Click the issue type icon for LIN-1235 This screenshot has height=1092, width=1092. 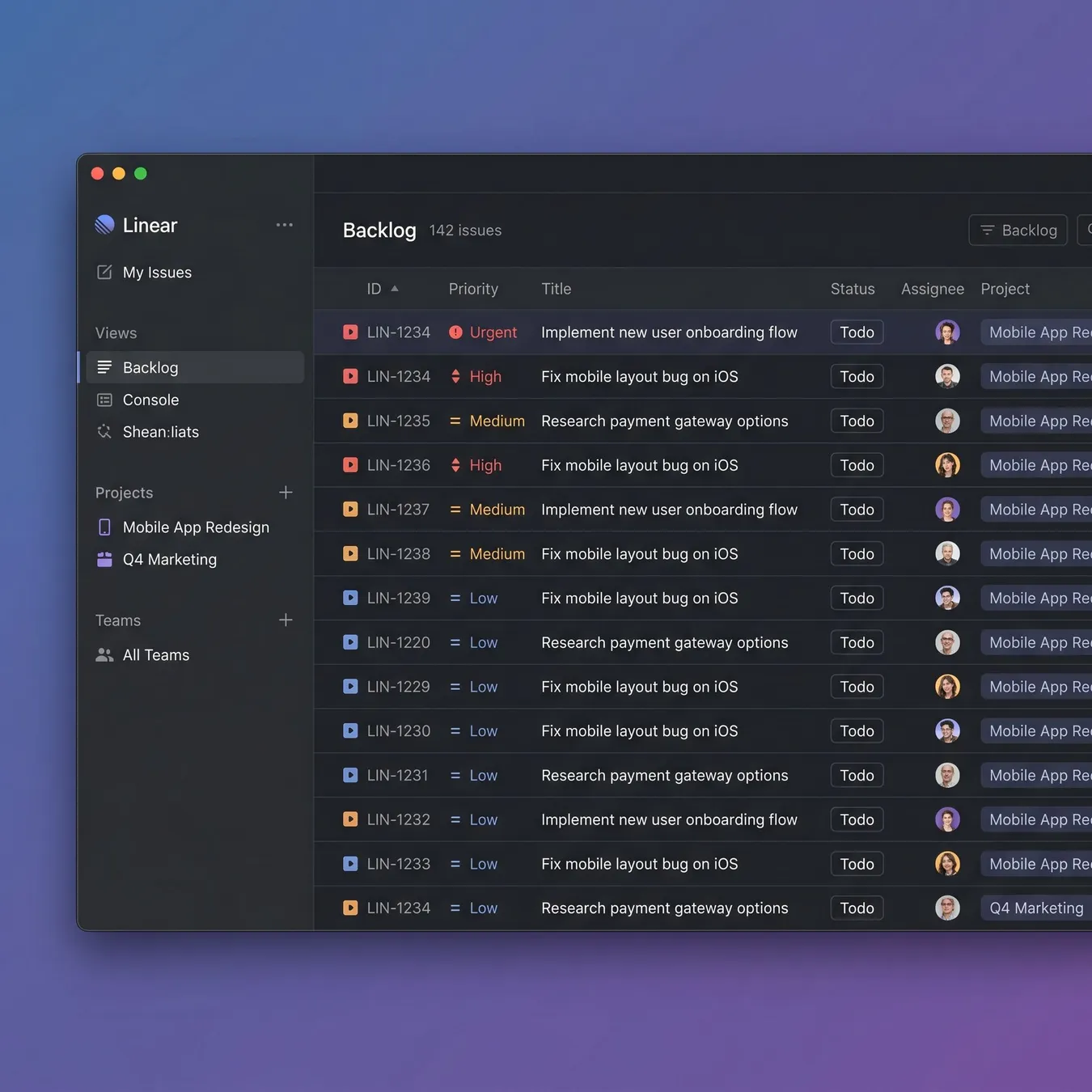pyautogui.click(x=350, y=421)
